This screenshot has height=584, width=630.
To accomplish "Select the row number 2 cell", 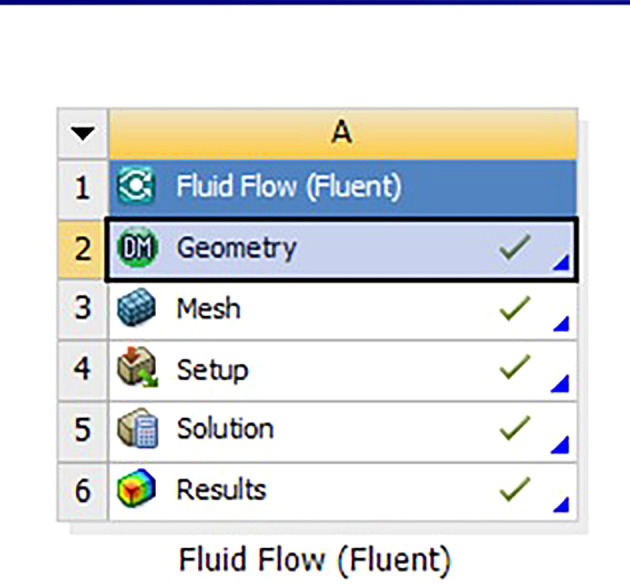I will coord(82,249).
